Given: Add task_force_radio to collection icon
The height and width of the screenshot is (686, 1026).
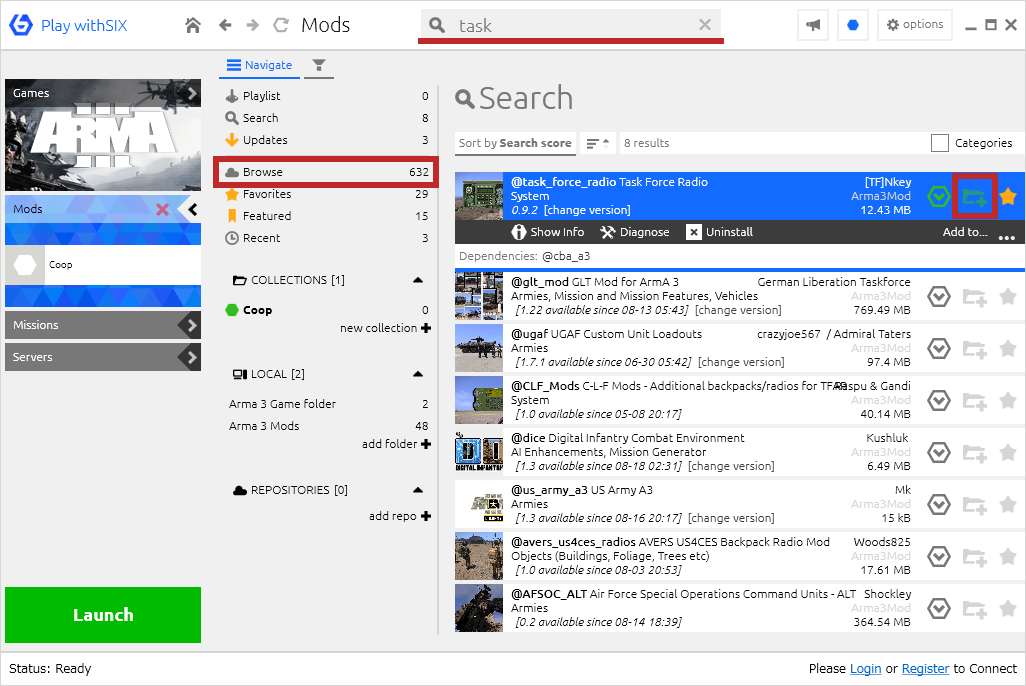Looking at the screenshot, I should click(974, 196).
